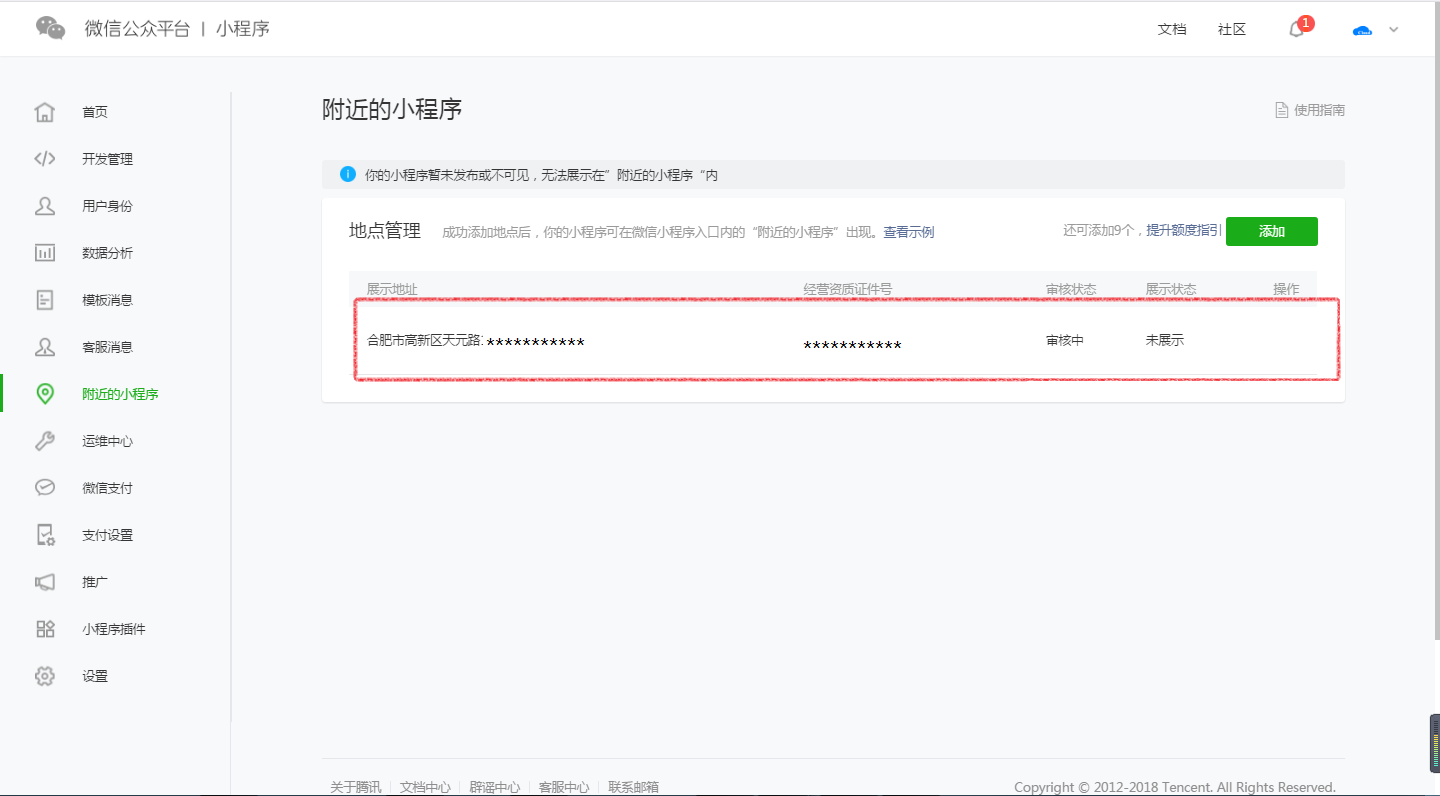Click the 附近的小程序 location pin icon
The image size is (1440, 796).
(45, 393)
